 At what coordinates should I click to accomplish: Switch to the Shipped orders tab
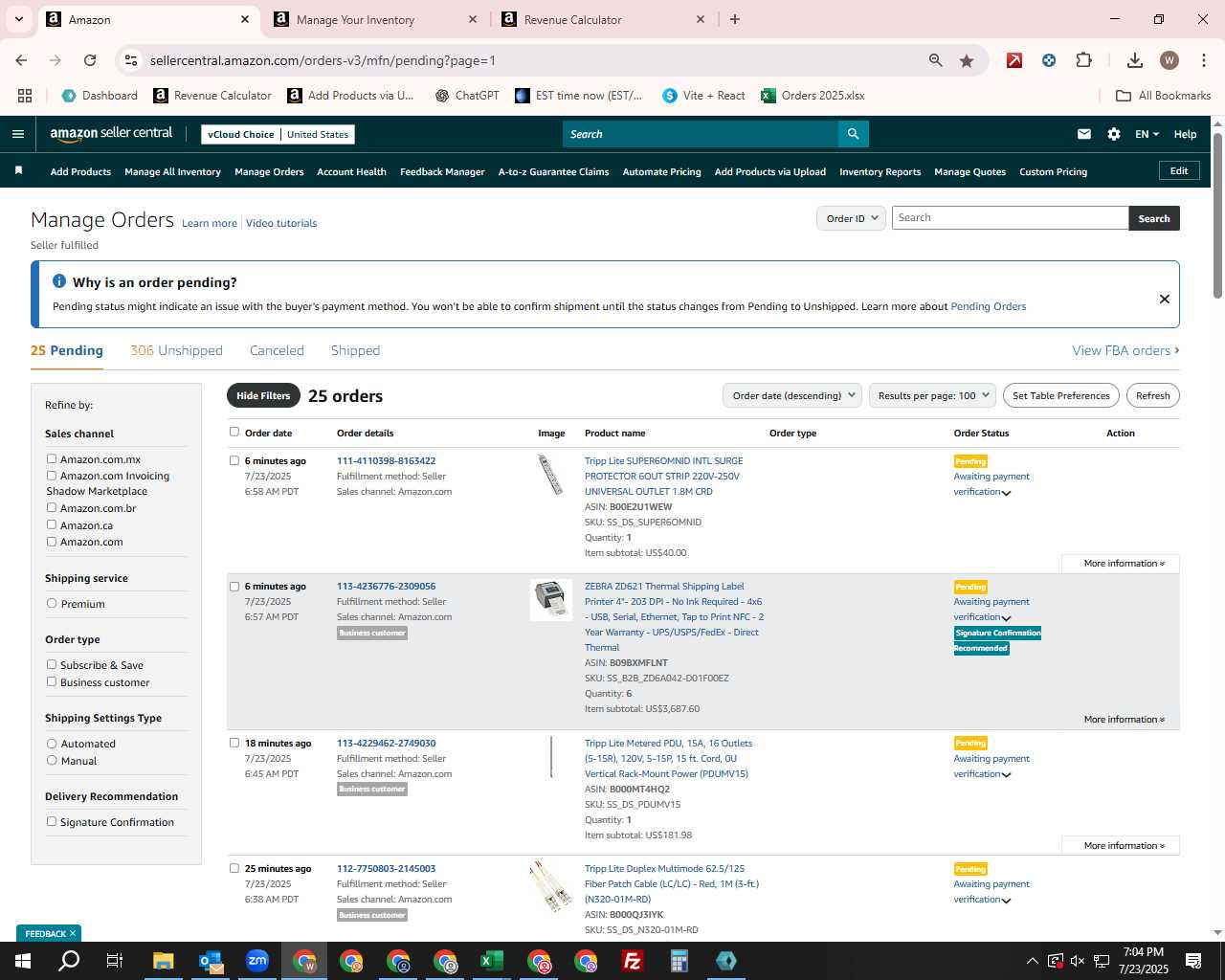355,350
